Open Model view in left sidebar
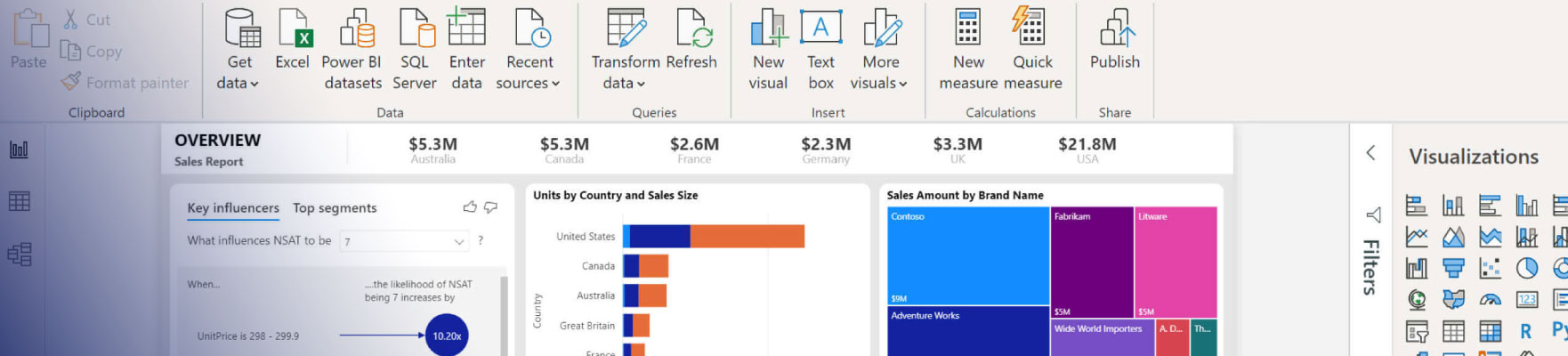This screenshot has height=356, width=1568. click(x=20, y=255)
